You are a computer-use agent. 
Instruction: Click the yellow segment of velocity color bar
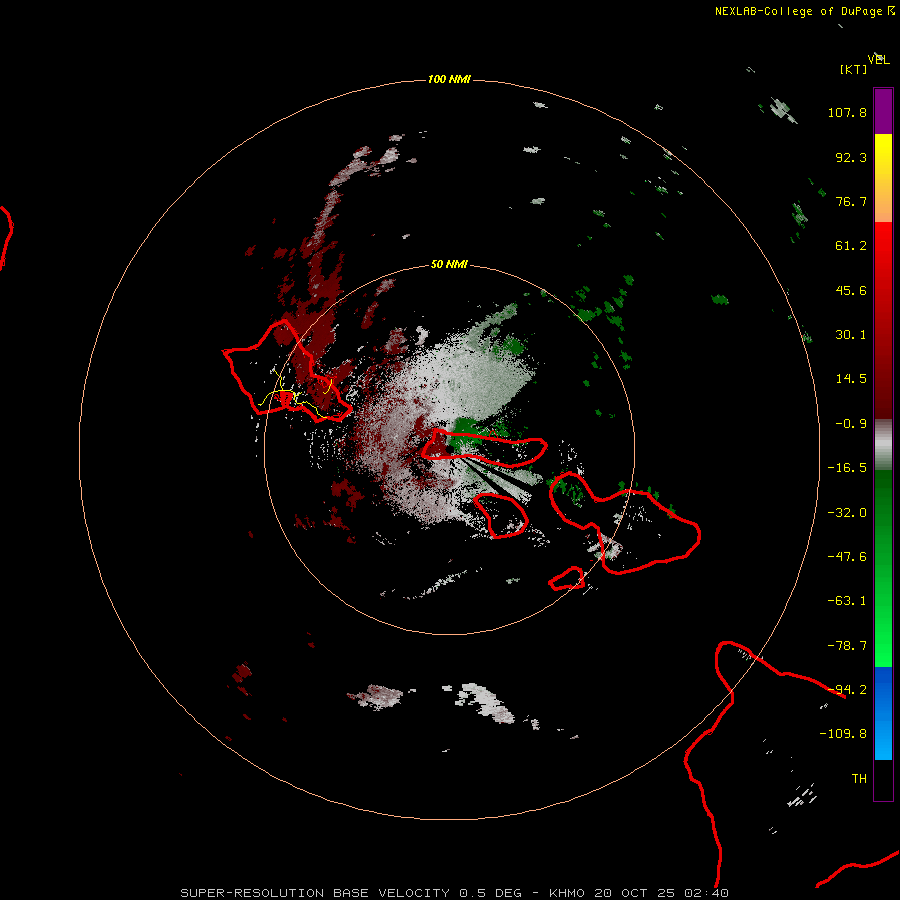(883, 178)
